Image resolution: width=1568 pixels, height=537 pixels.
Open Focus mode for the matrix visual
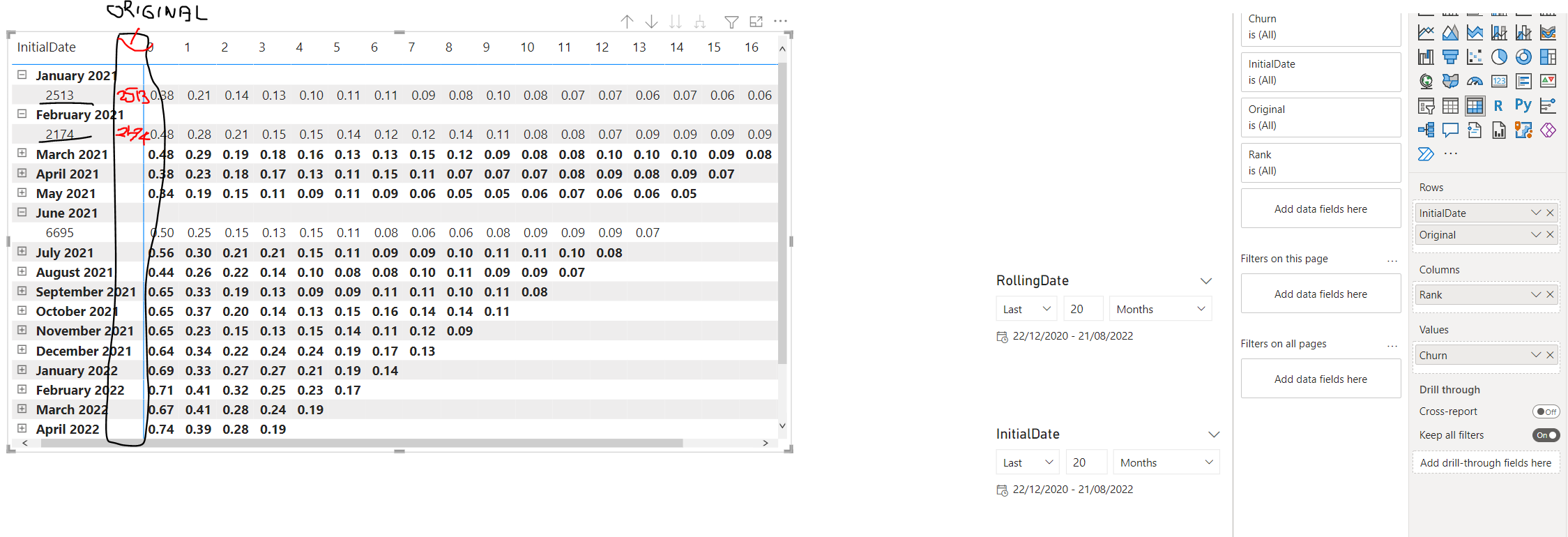[x=756, y=22]
